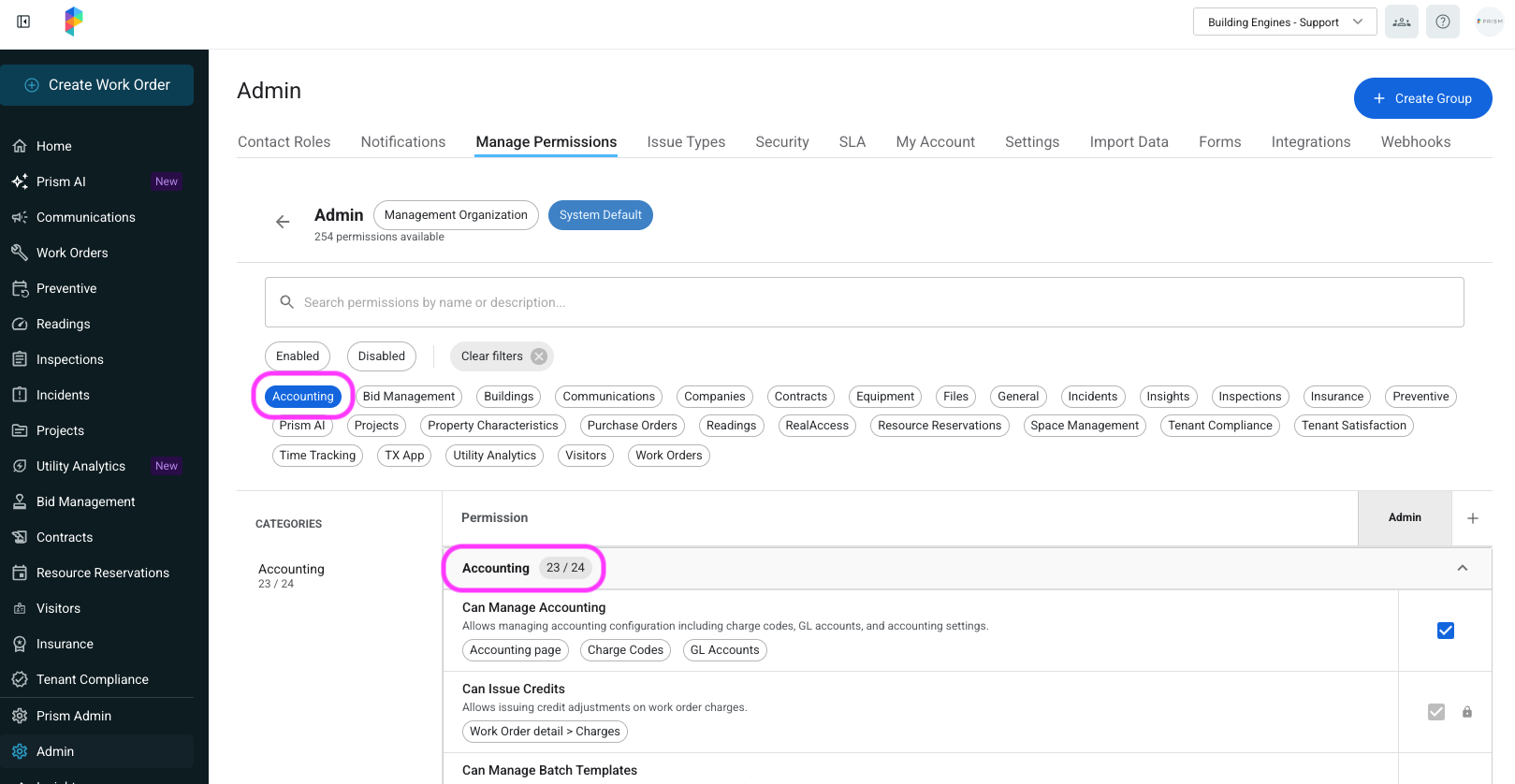The image size is (1515, 784).
Task: Toggle the Disabled filter chip
Action: (x=381, y=356)
